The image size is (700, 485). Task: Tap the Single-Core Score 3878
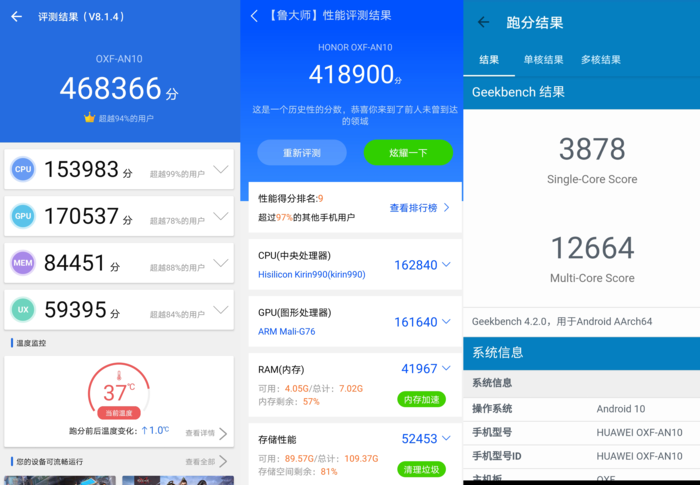coord(592,149)
